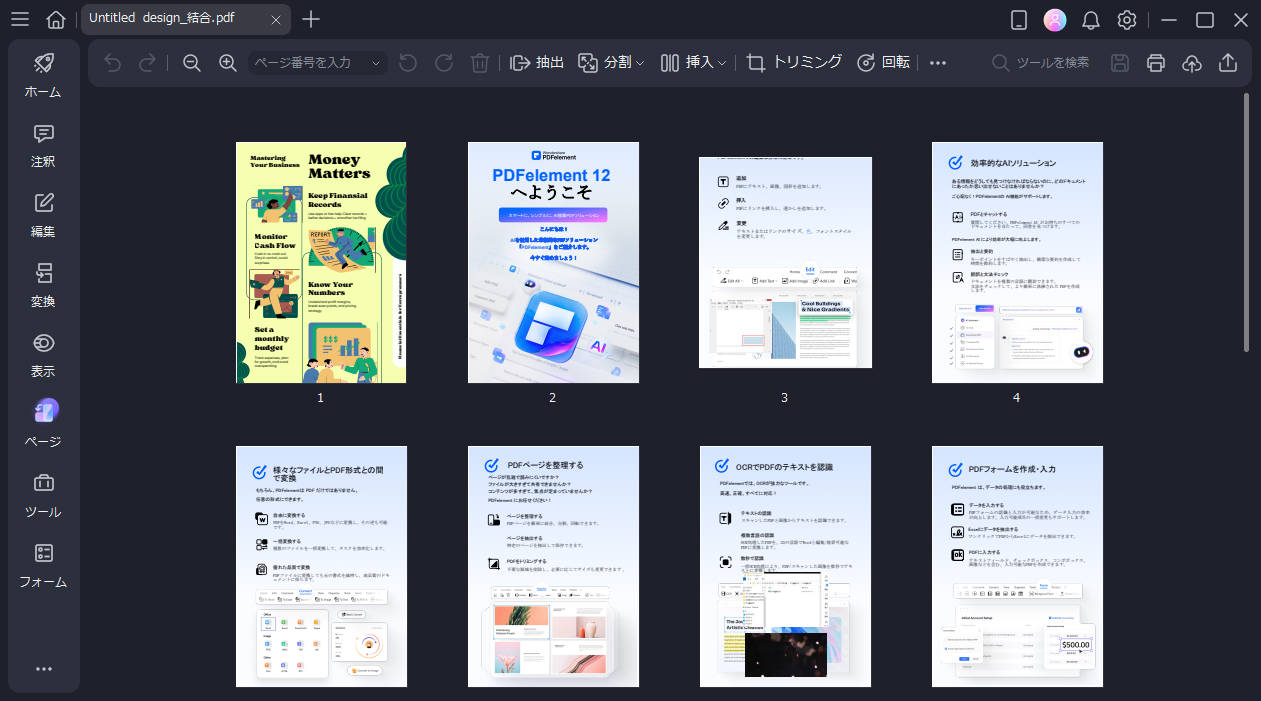
Task: Select the page 2 welcome thumbnail
Action: tap(553, 262)
